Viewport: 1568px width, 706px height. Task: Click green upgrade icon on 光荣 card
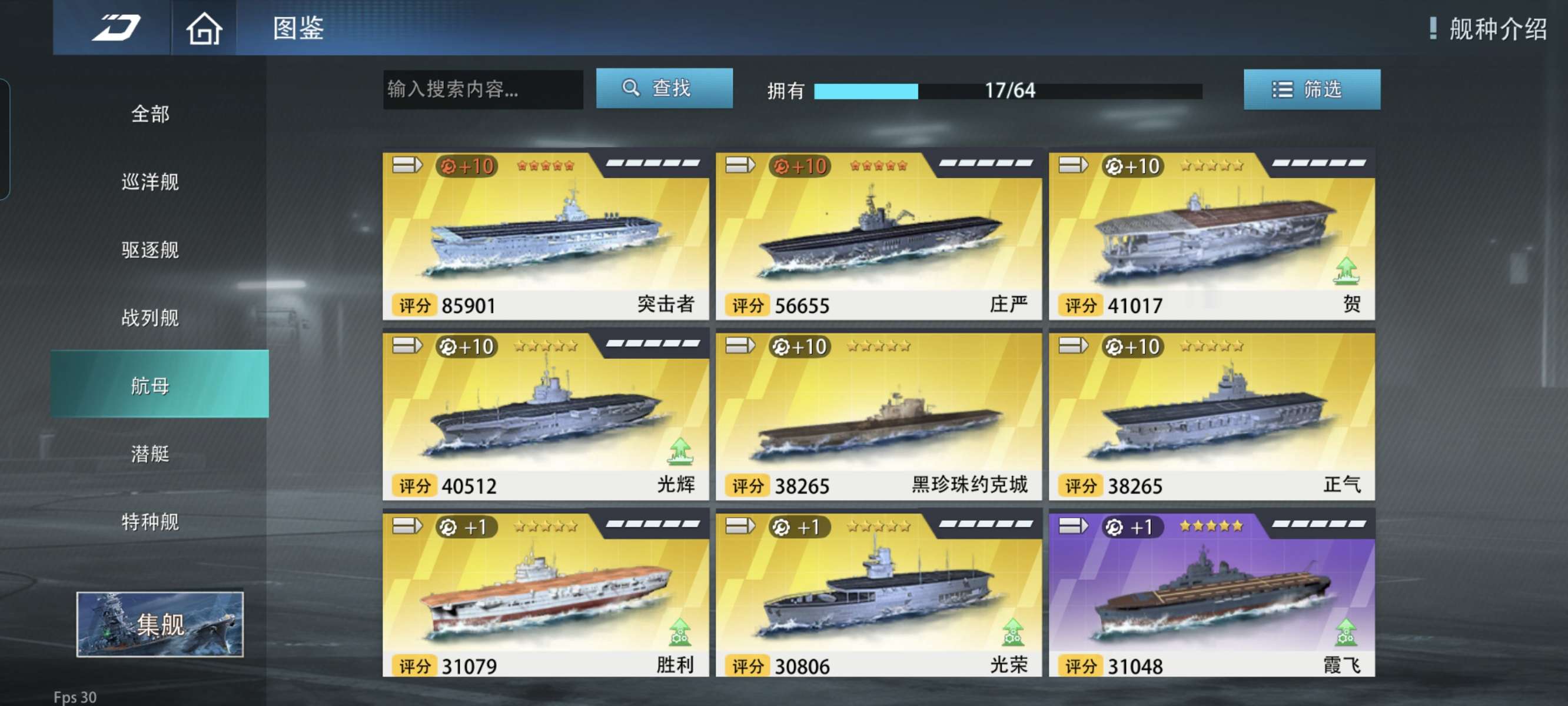[x=1013, y=632]
